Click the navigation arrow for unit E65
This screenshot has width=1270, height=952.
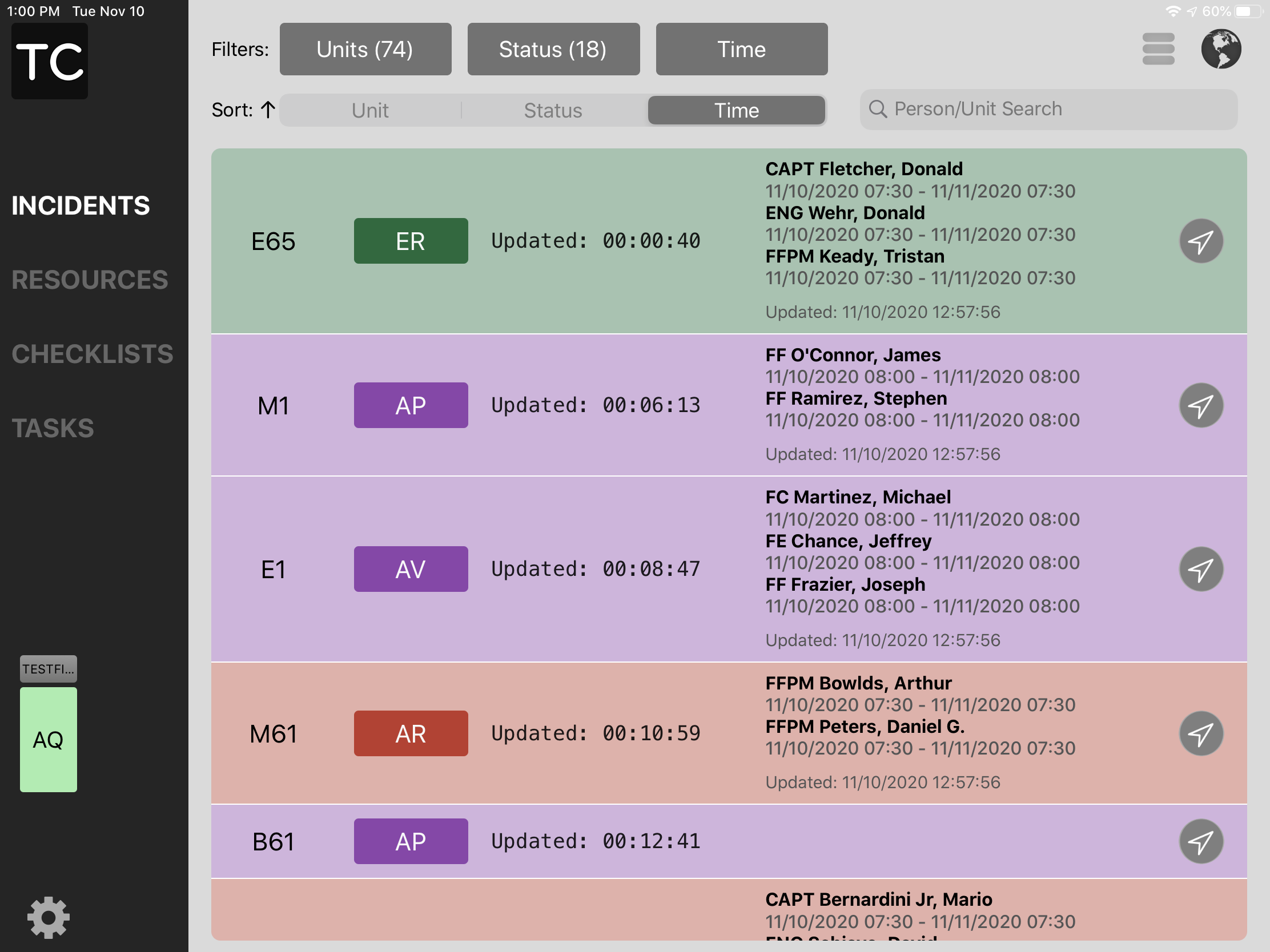coord(1201,241)
